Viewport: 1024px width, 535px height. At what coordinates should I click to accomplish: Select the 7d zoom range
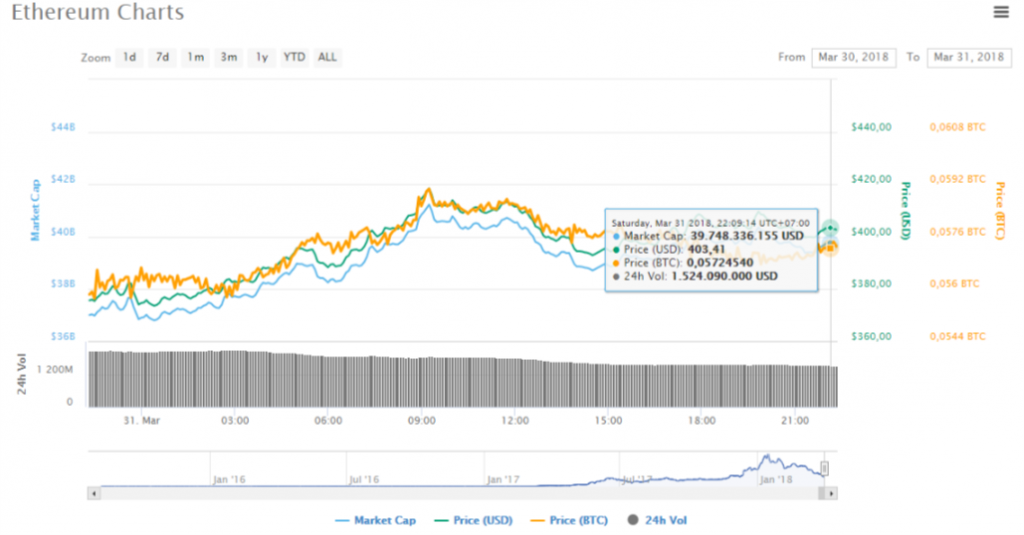[x=162, y=57]
